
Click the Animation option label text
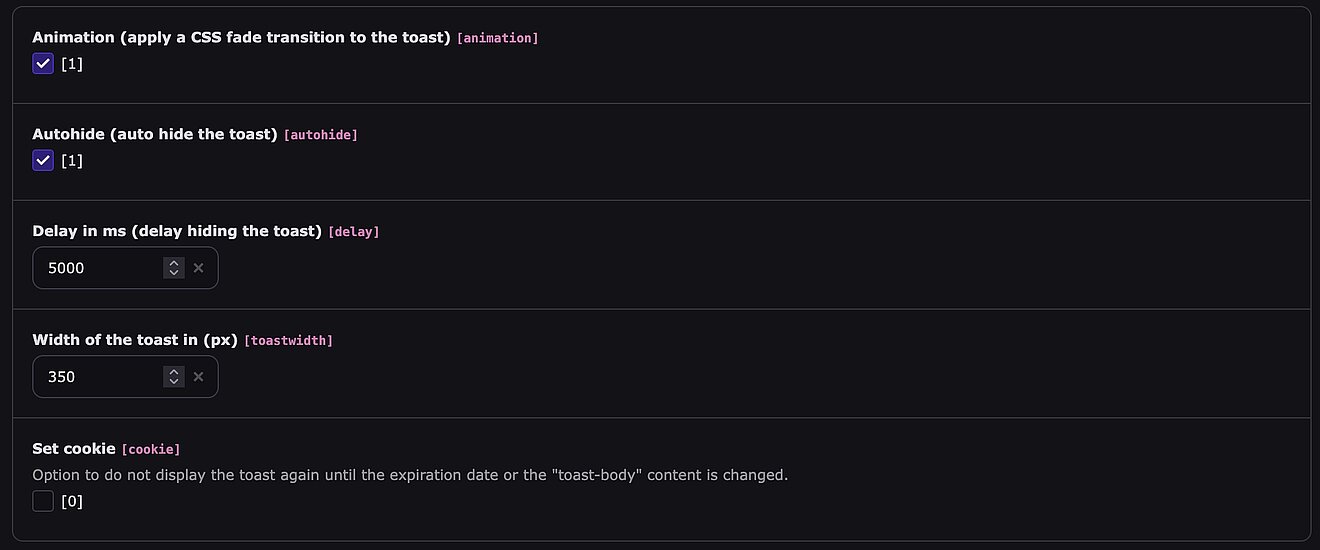pyautogui.click(x=241, y=37)
